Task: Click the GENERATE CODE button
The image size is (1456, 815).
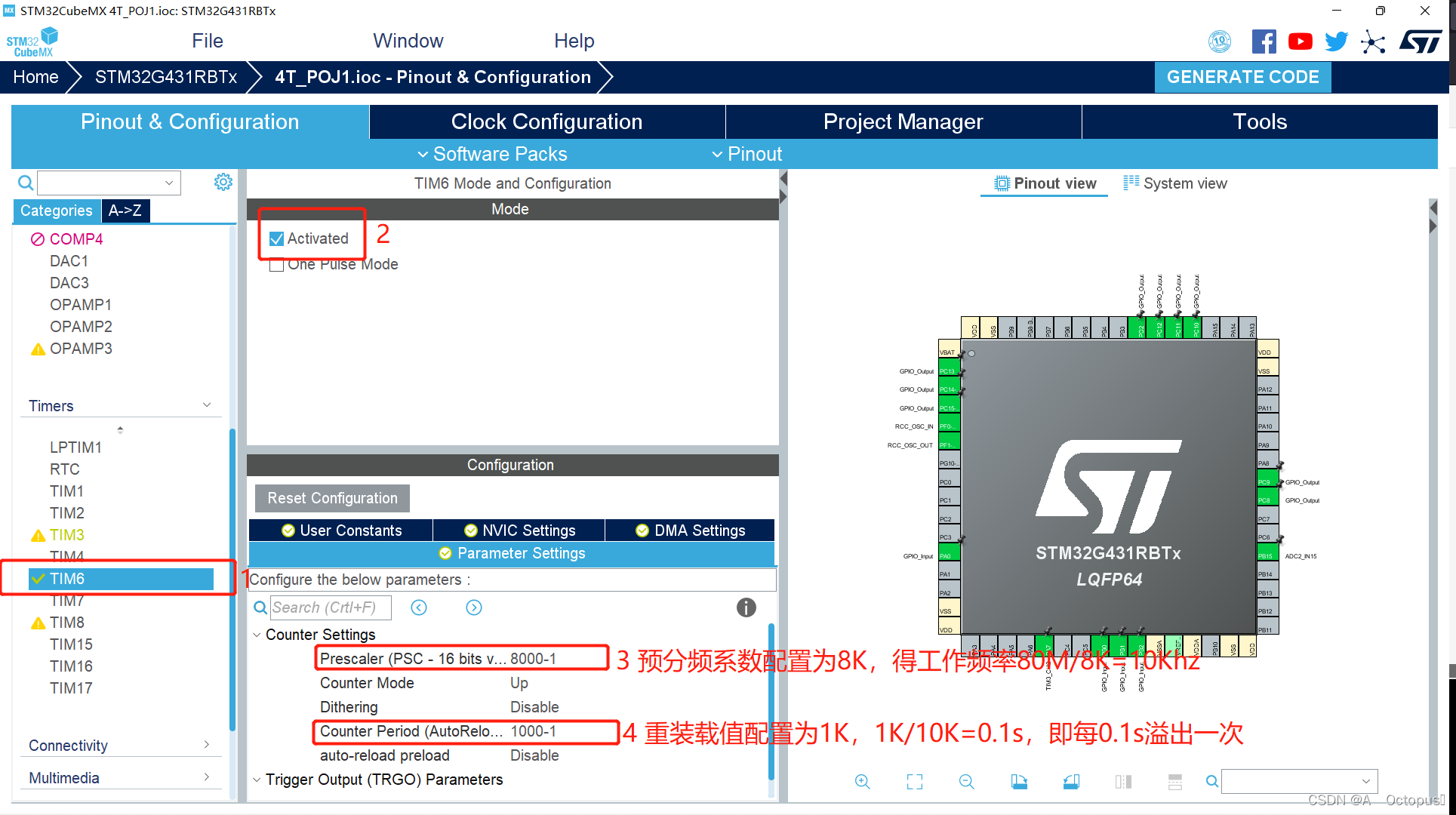Action: (1242, 77)
